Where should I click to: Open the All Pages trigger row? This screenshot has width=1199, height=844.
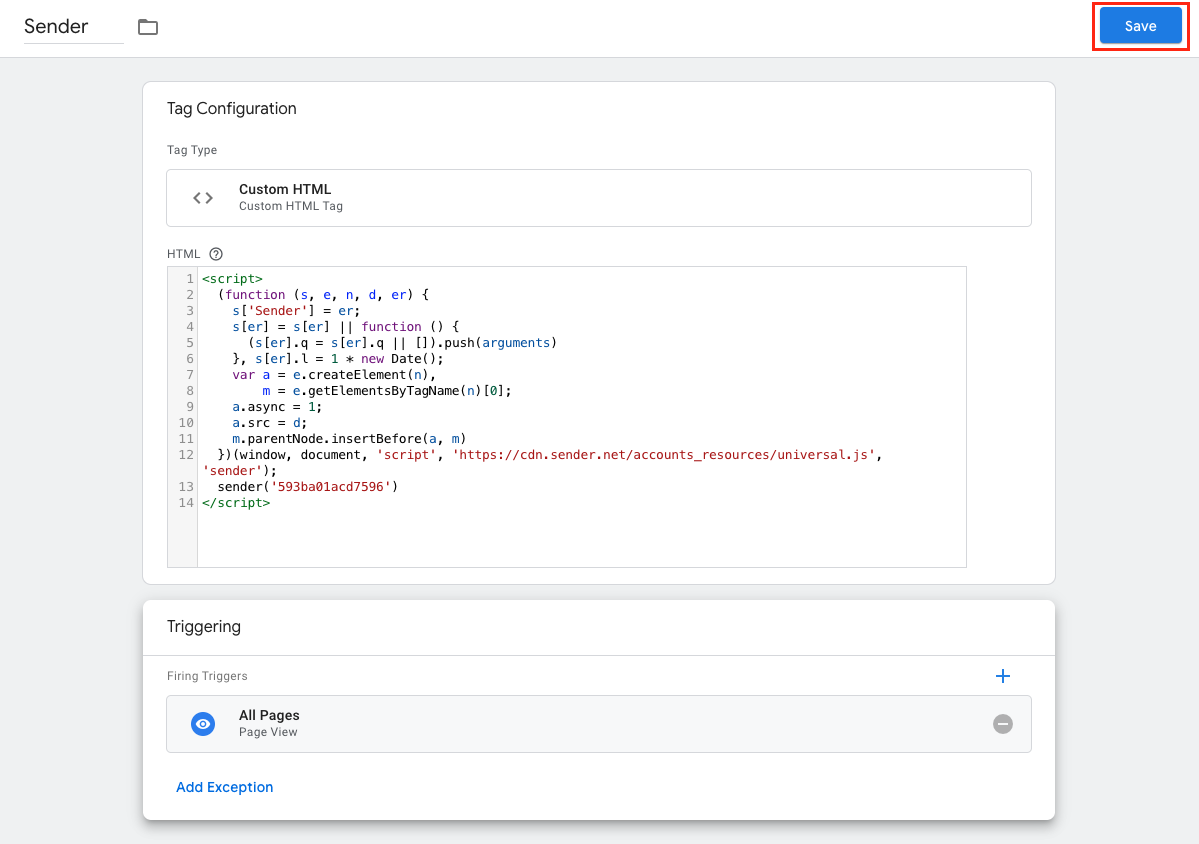598,724
